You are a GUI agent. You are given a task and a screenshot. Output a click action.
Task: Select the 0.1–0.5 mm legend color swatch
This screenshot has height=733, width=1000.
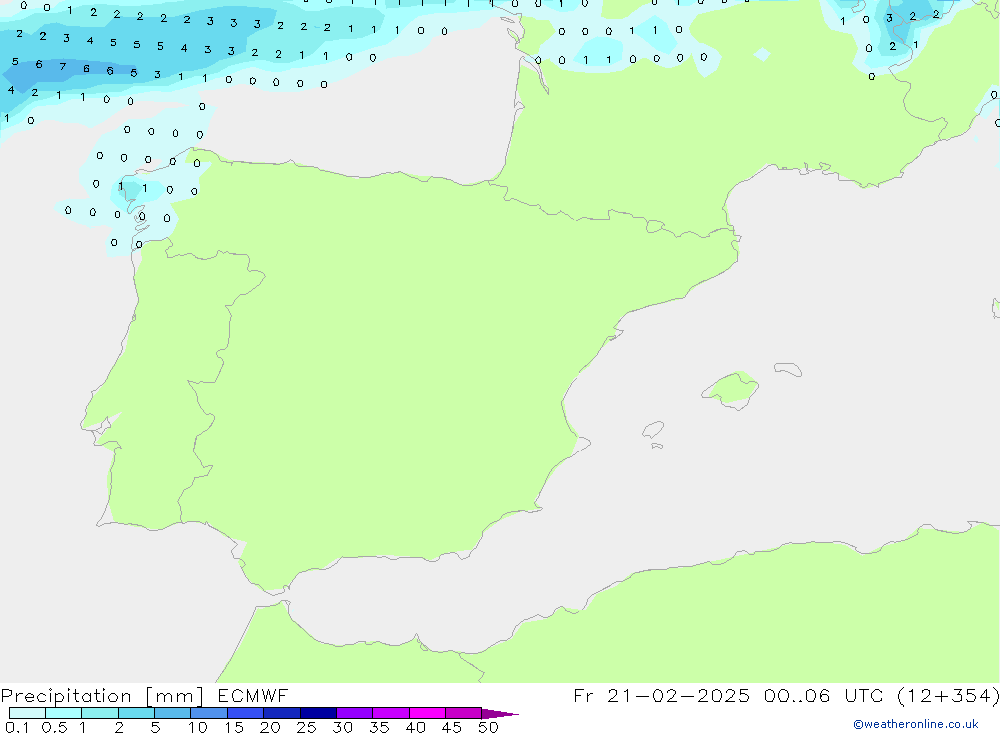click(27, 713)
